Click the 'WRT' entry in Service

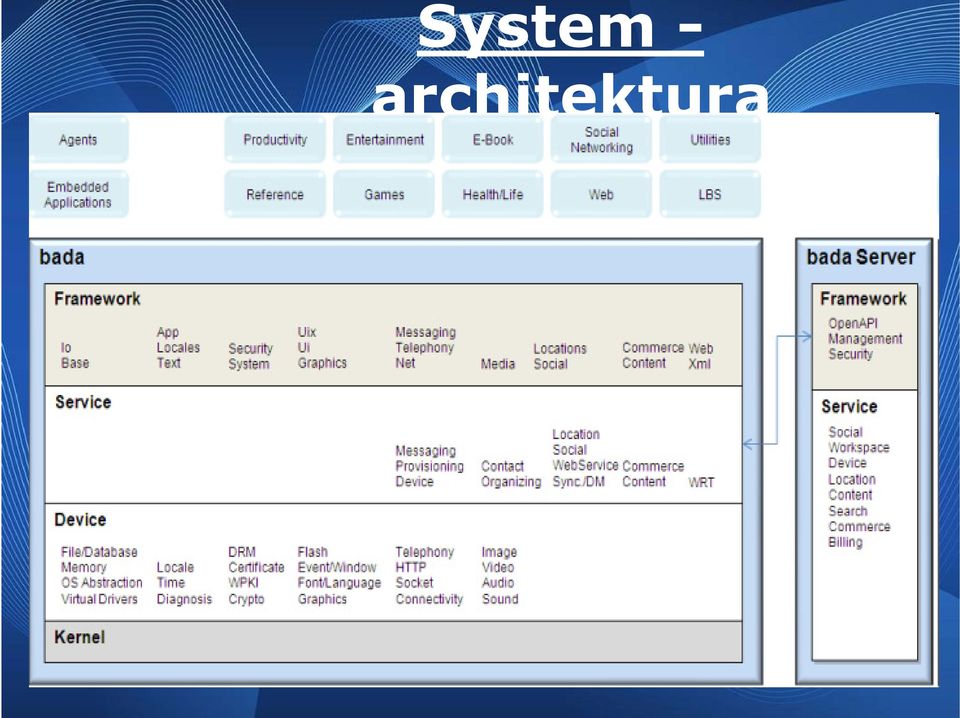click(701, 482)
